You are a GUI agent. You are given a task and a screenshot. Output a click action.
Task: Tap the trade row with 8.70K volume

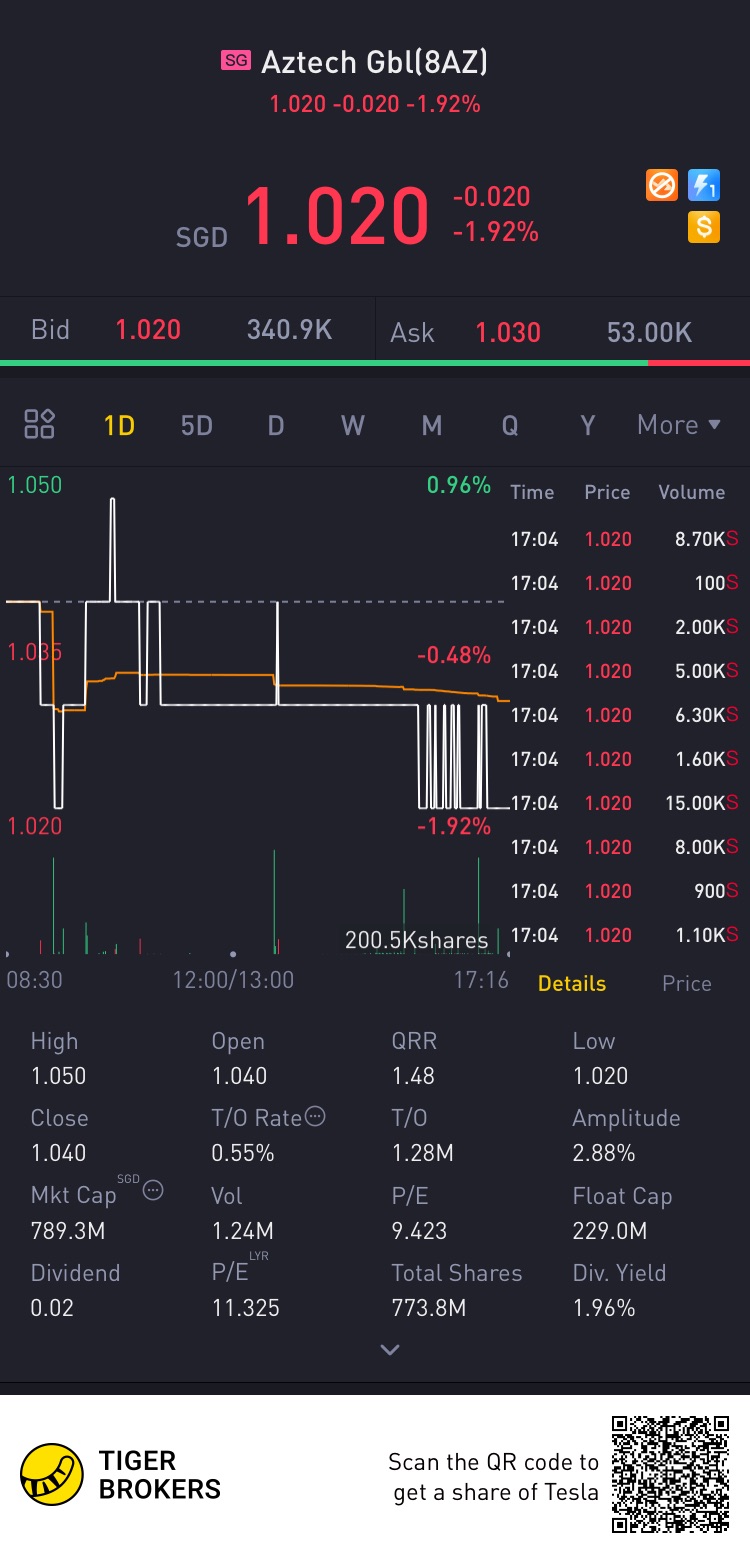click(625, 539)
